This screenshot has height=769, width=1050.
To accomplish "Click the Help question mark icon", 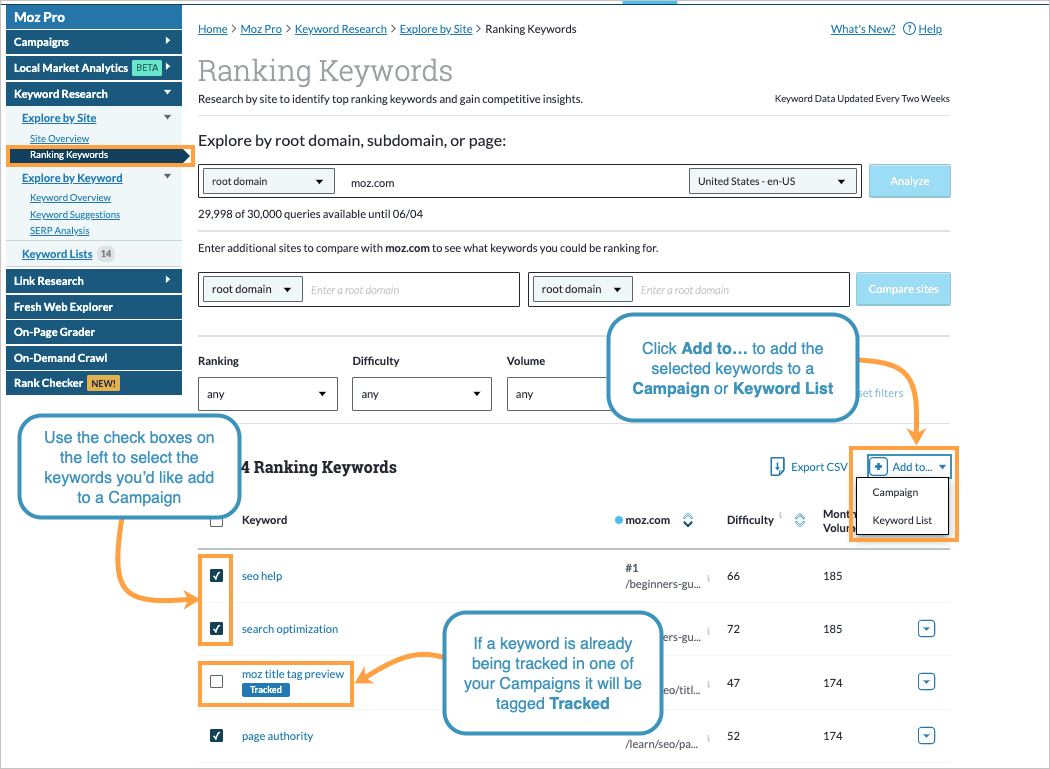I will [909, 29].
